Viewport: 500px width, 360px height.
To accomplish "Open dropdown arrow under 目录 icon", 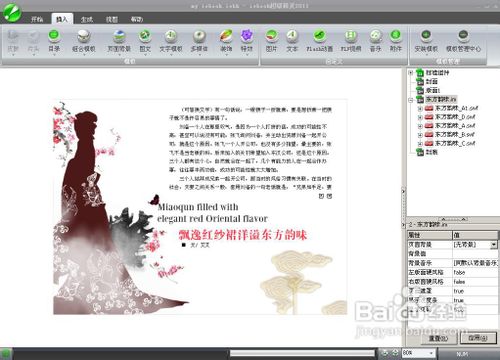I will [x=54, y=55].
